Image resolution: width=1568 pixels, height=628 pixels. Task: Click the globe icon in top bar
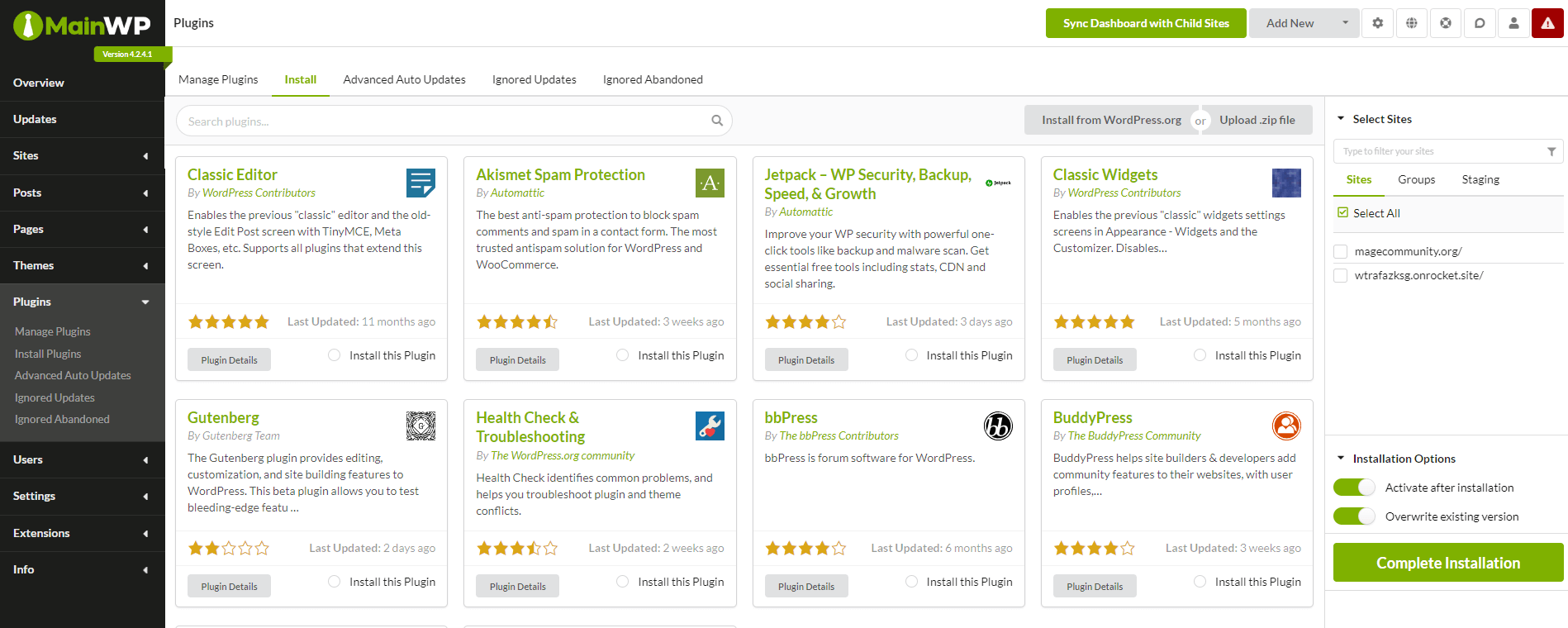[x=1412, y=23]
